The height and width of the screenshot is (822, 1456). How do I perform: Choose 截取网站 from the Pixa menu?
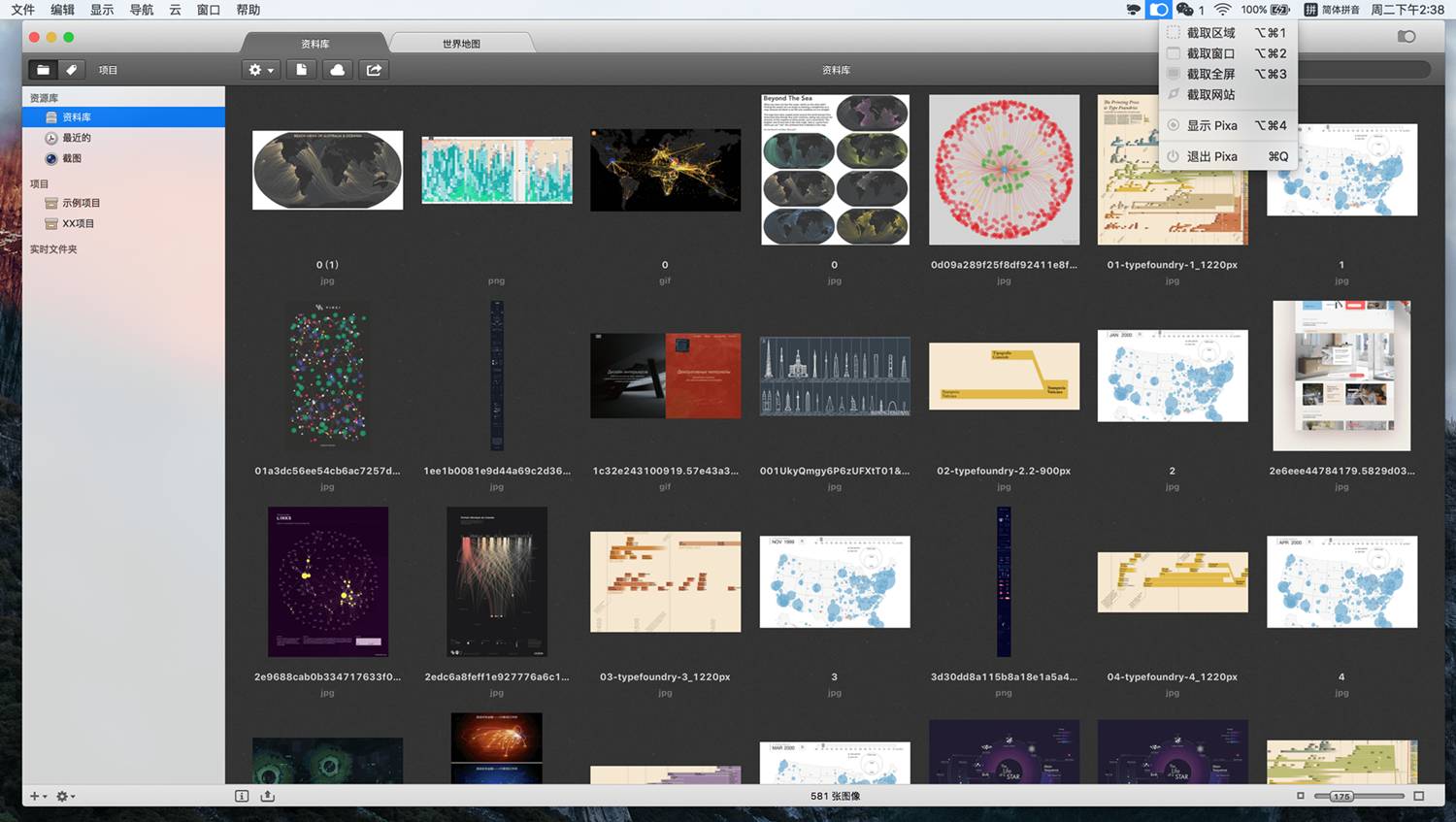click(1228, 94)
